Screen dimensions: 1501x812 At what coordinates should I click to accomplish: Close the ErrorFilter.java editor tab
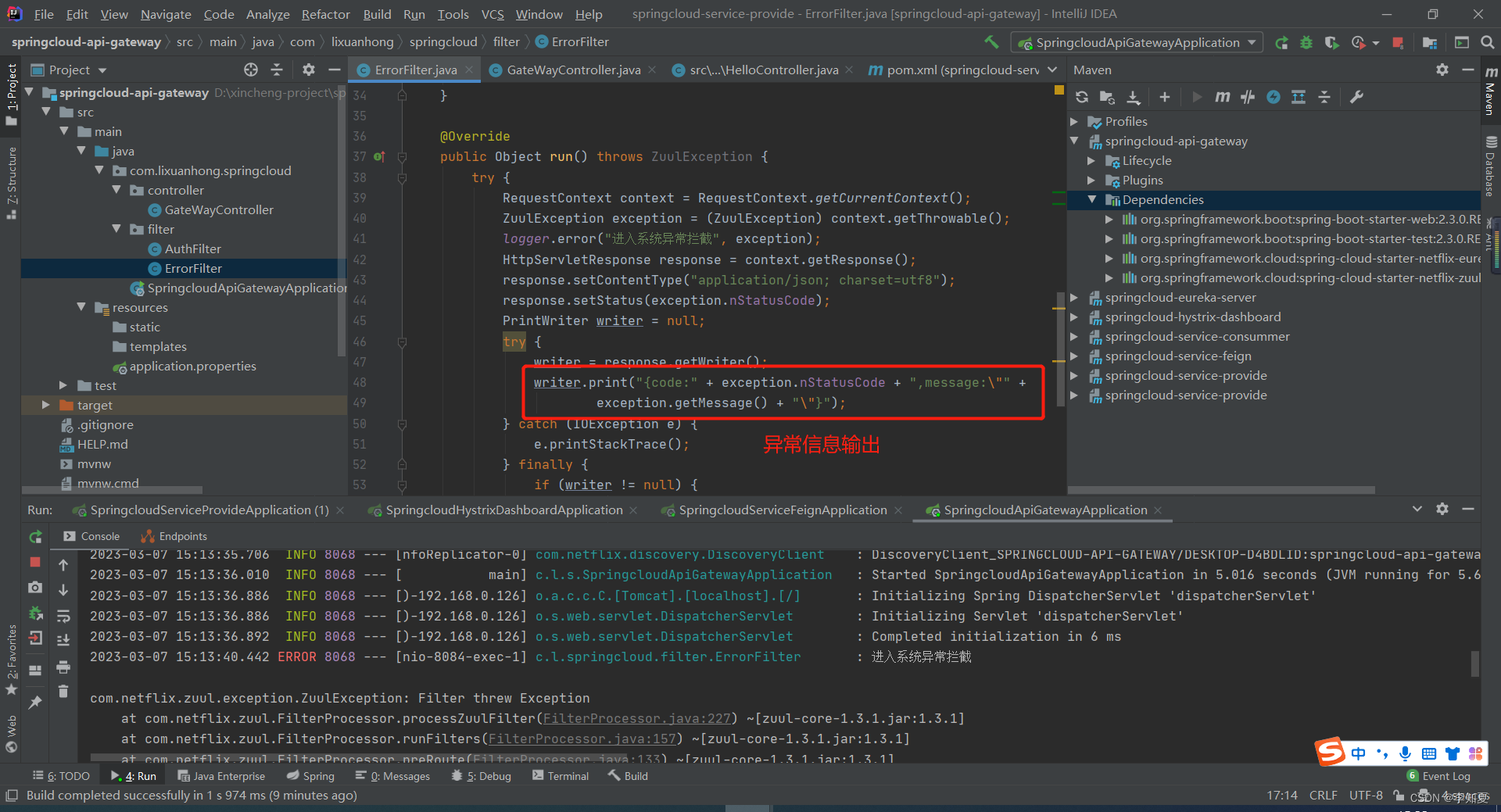469,70
